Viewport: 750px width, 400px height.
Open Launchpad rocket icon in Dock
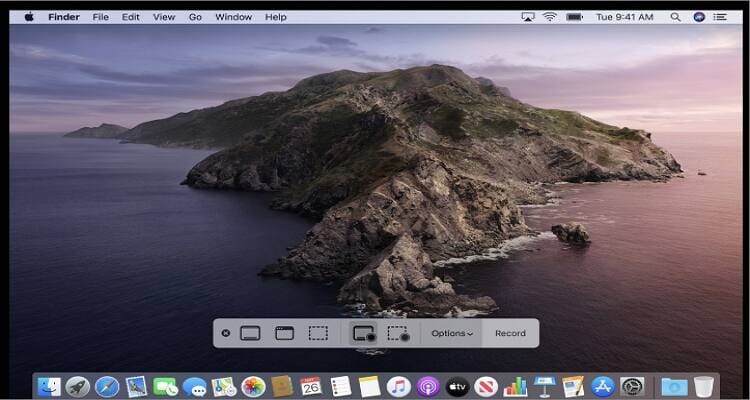click(77, 387)
